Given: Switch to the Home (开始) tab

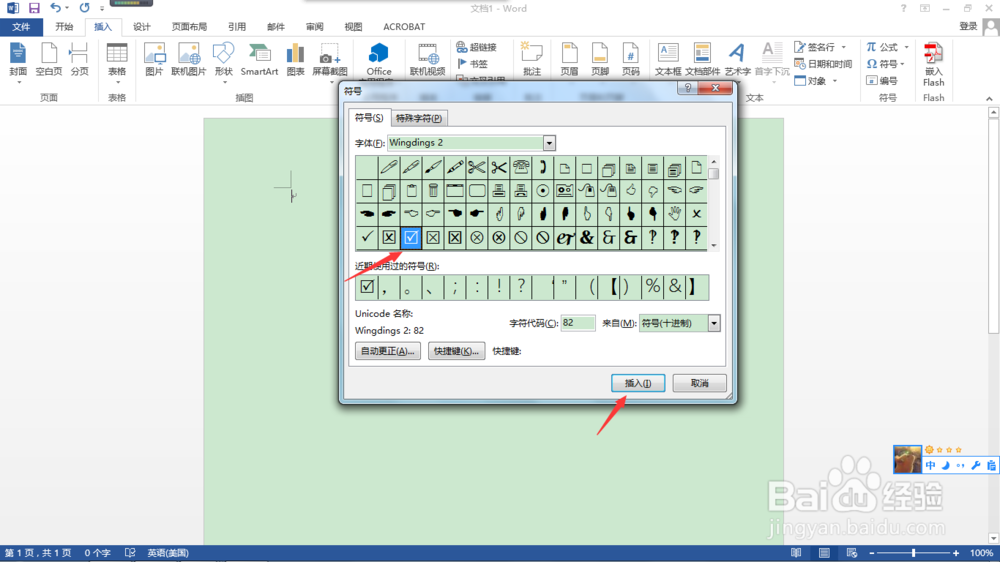Looking at the screenshot, I should coord(64,27).
